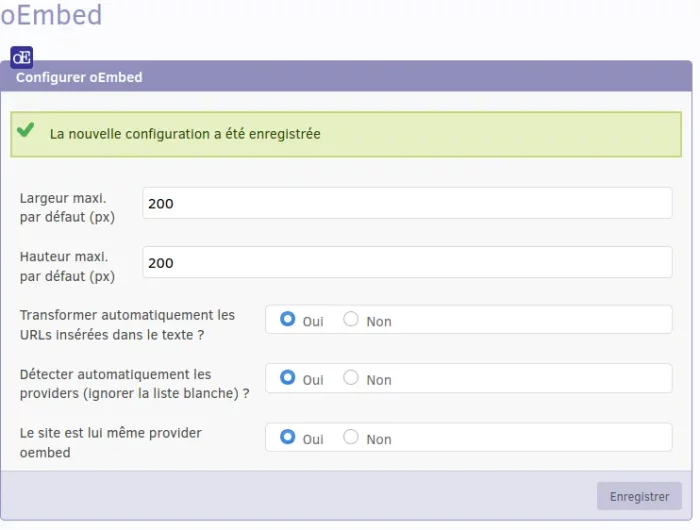The height and width of the screenshot is (530, 700).
Task: Select Oui for site as oembed provider
Action: (x=288, y=437)
